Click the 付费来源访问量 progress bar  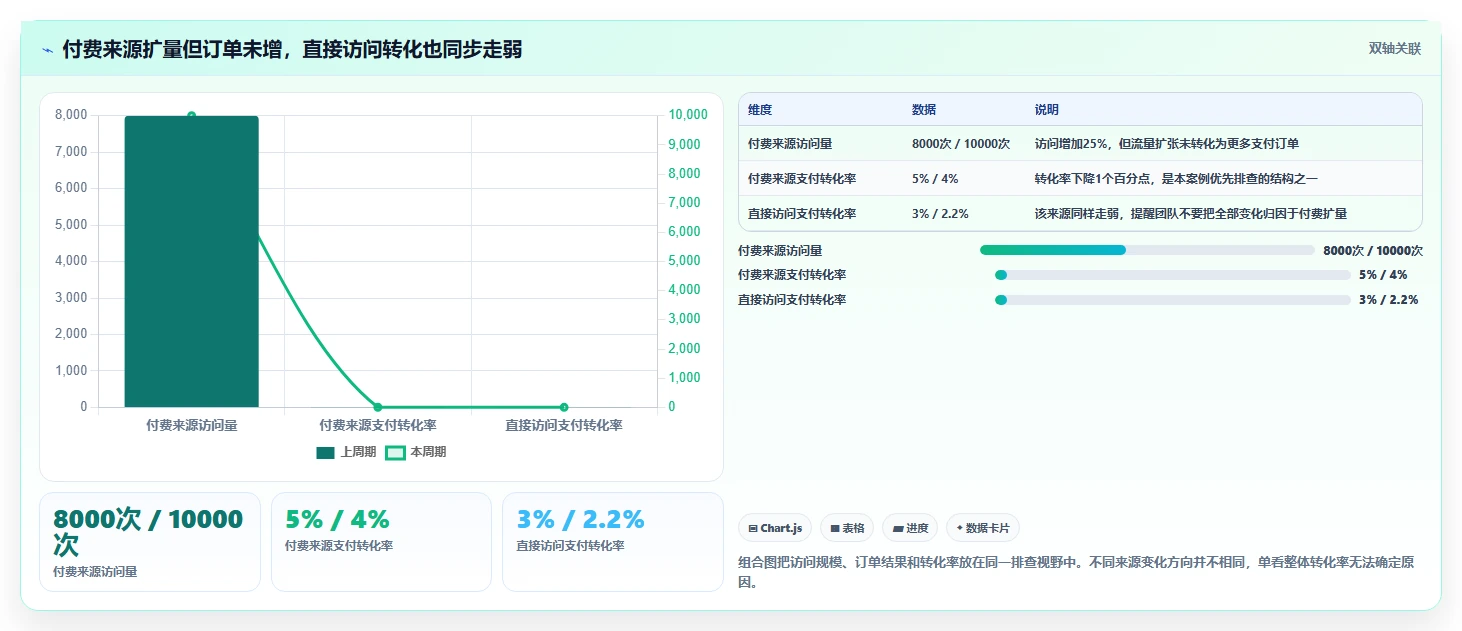(1147, 250)
